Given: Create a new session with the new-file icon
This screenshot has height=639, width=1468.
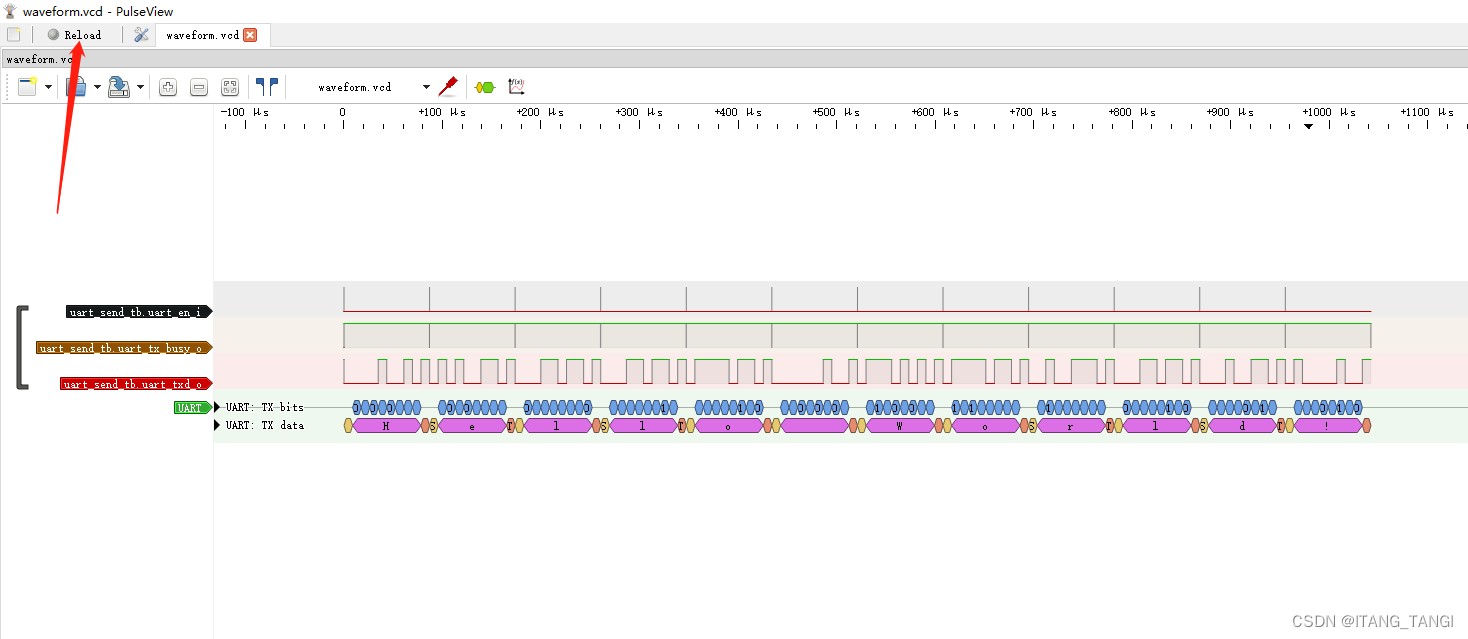Looking at the screenshot, I should point(26,87).
